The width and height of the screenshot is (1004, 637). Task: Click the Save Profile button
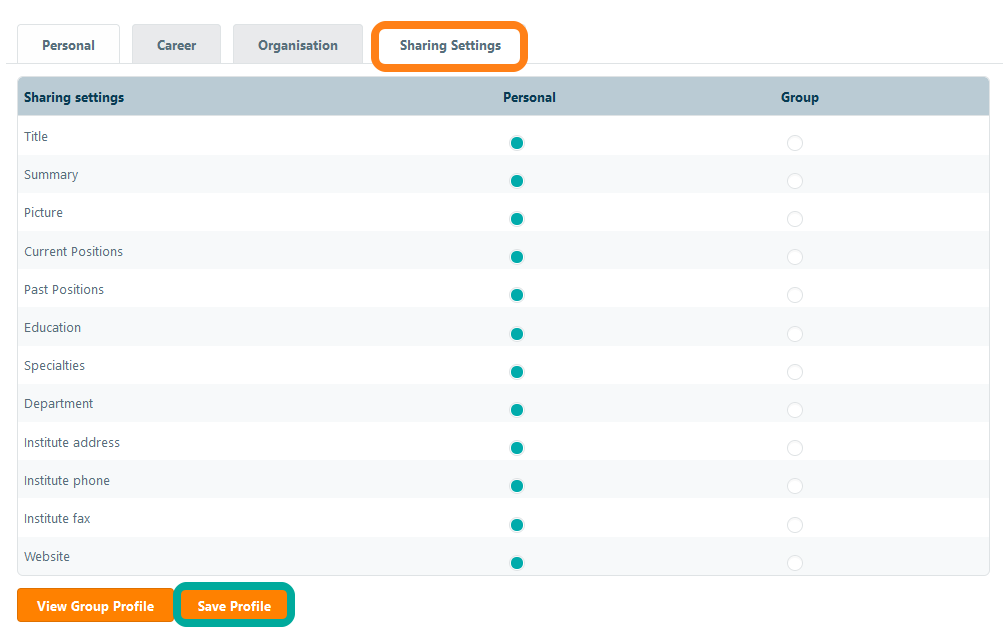pos(234,606)
